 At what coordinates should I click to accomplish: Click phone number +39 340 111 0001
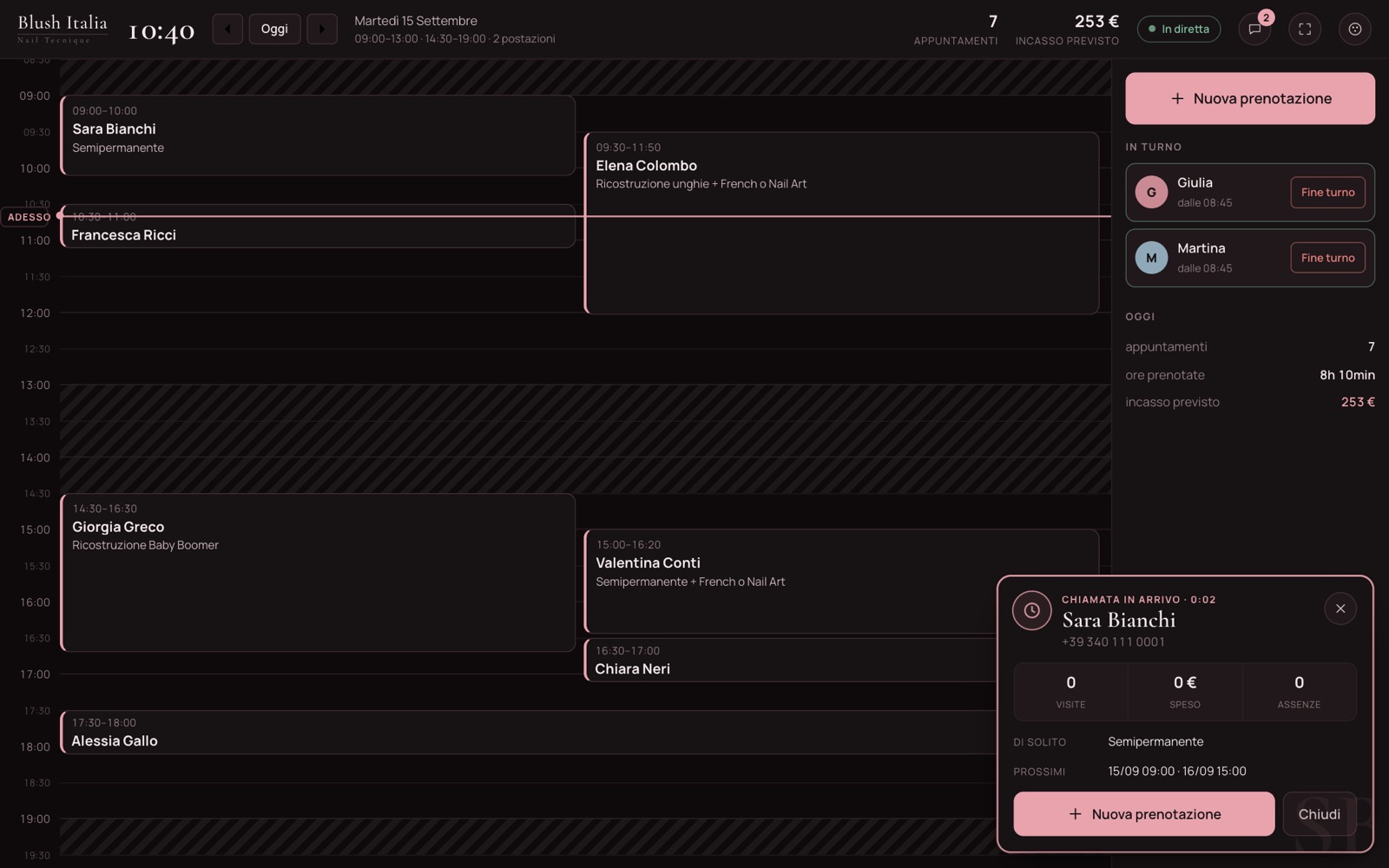tap(1113, 642)
